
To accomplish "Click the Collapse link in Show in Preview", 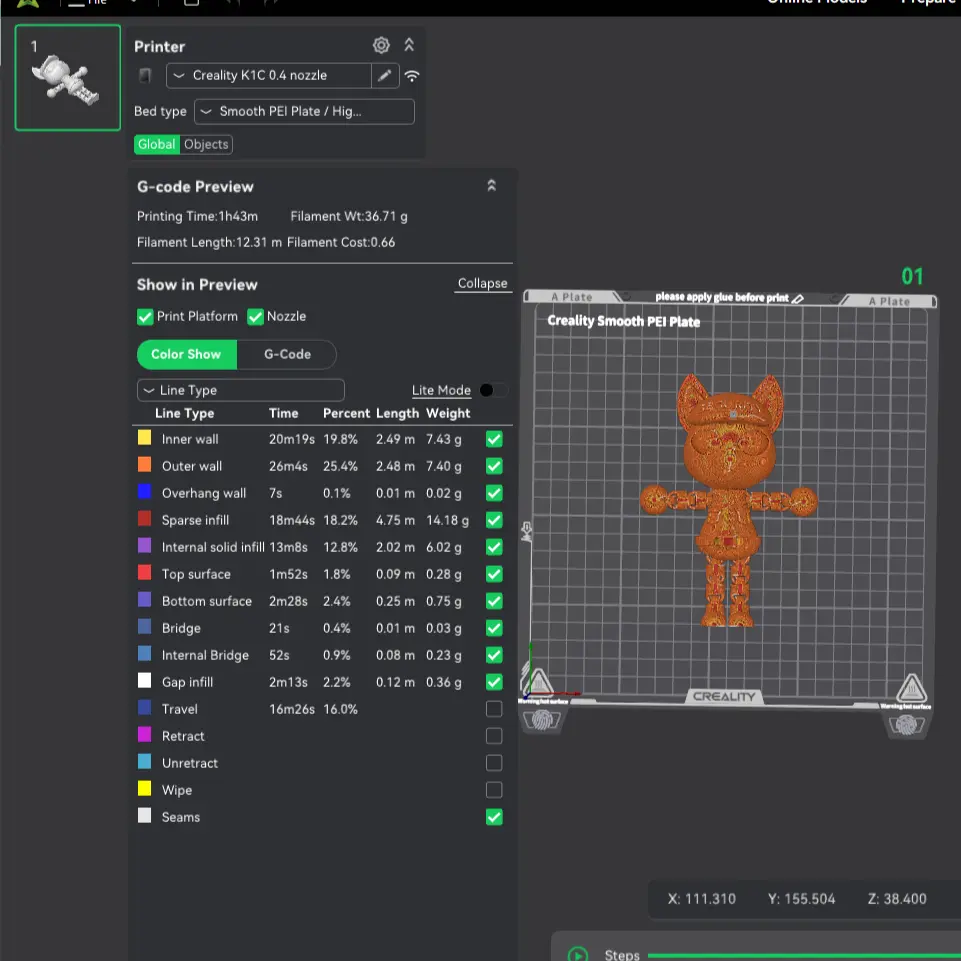I will (482, 283).
